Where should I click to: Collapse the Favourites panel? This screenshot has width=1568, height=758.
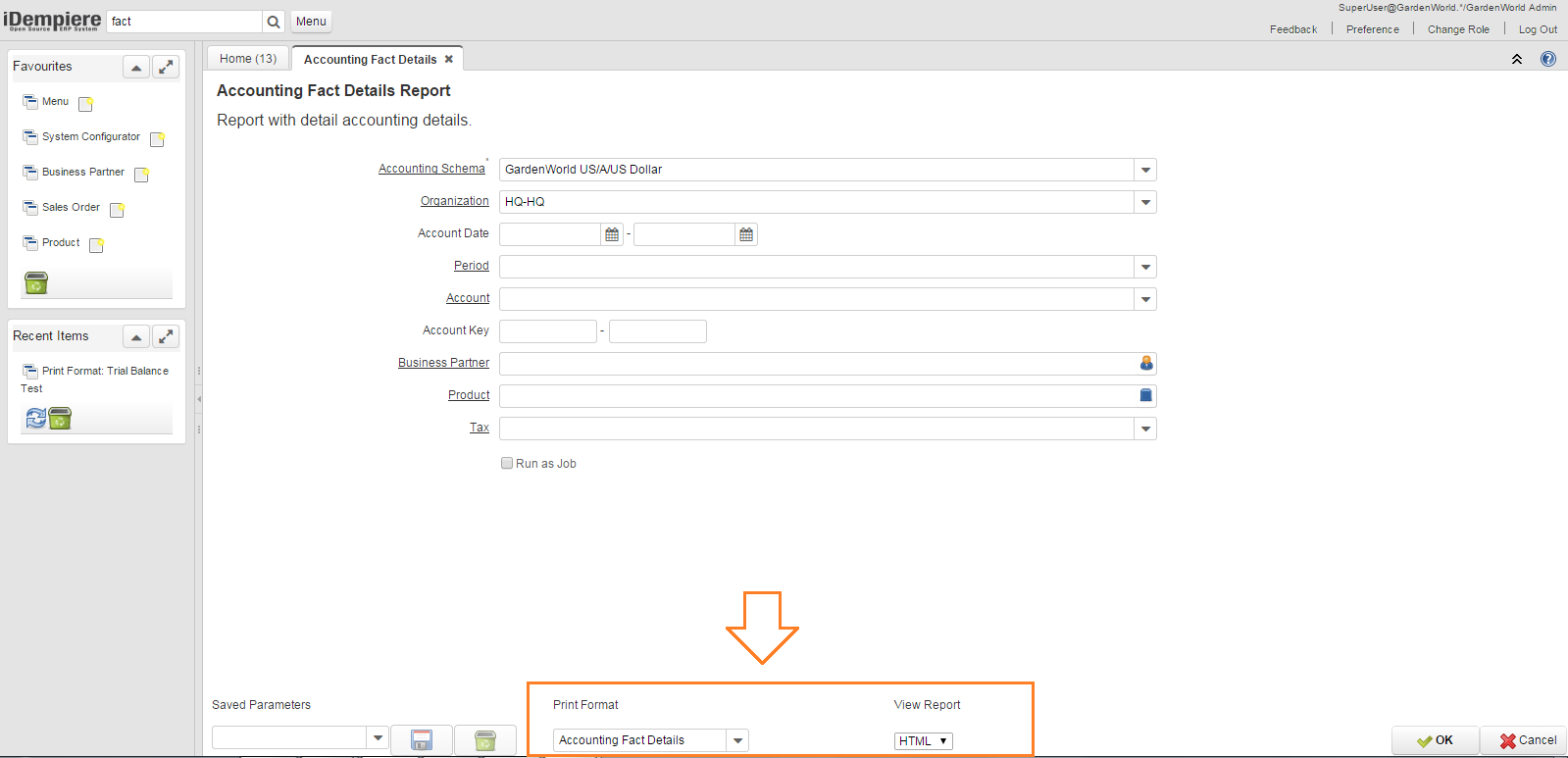click(x=136, y=67)
